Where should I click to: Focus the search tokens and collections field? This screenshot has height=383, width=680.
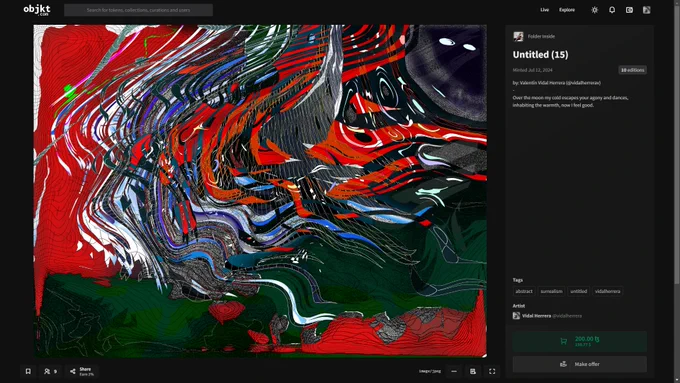(138, 10)
